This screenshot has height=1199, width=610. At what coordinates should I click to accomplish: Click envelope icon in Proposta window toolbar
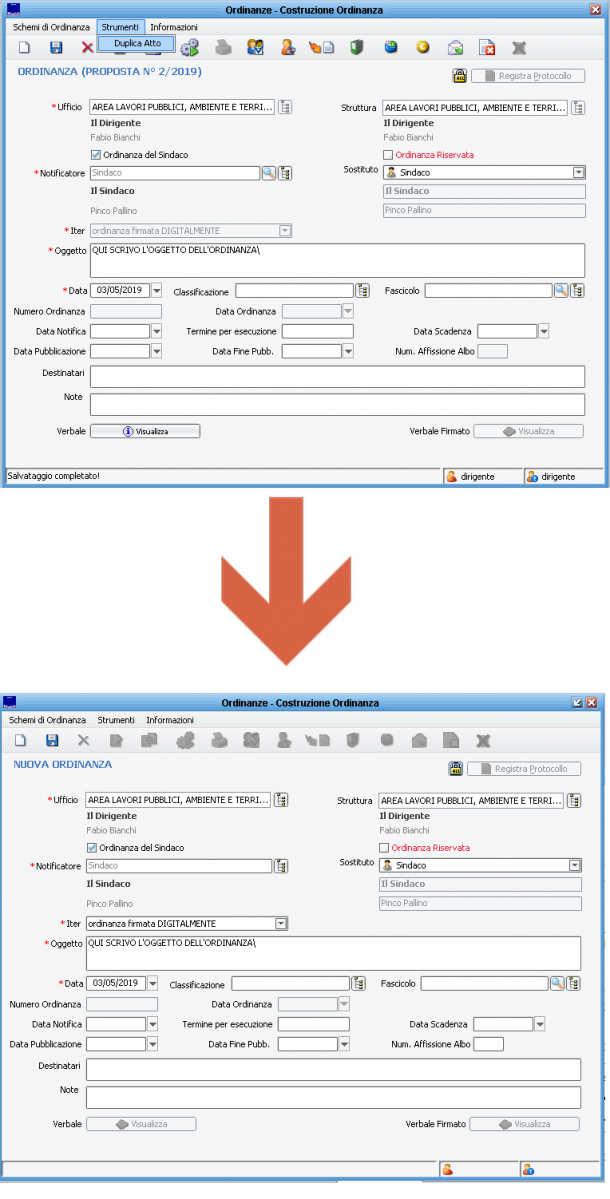coord(456,47)
